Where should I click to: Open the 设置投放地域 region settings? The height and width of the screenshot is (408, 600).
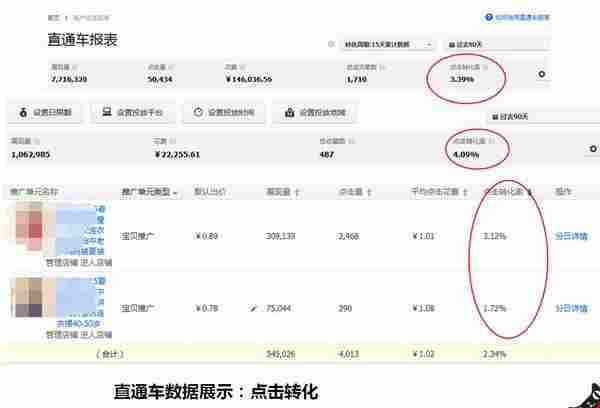coord(315,113)
